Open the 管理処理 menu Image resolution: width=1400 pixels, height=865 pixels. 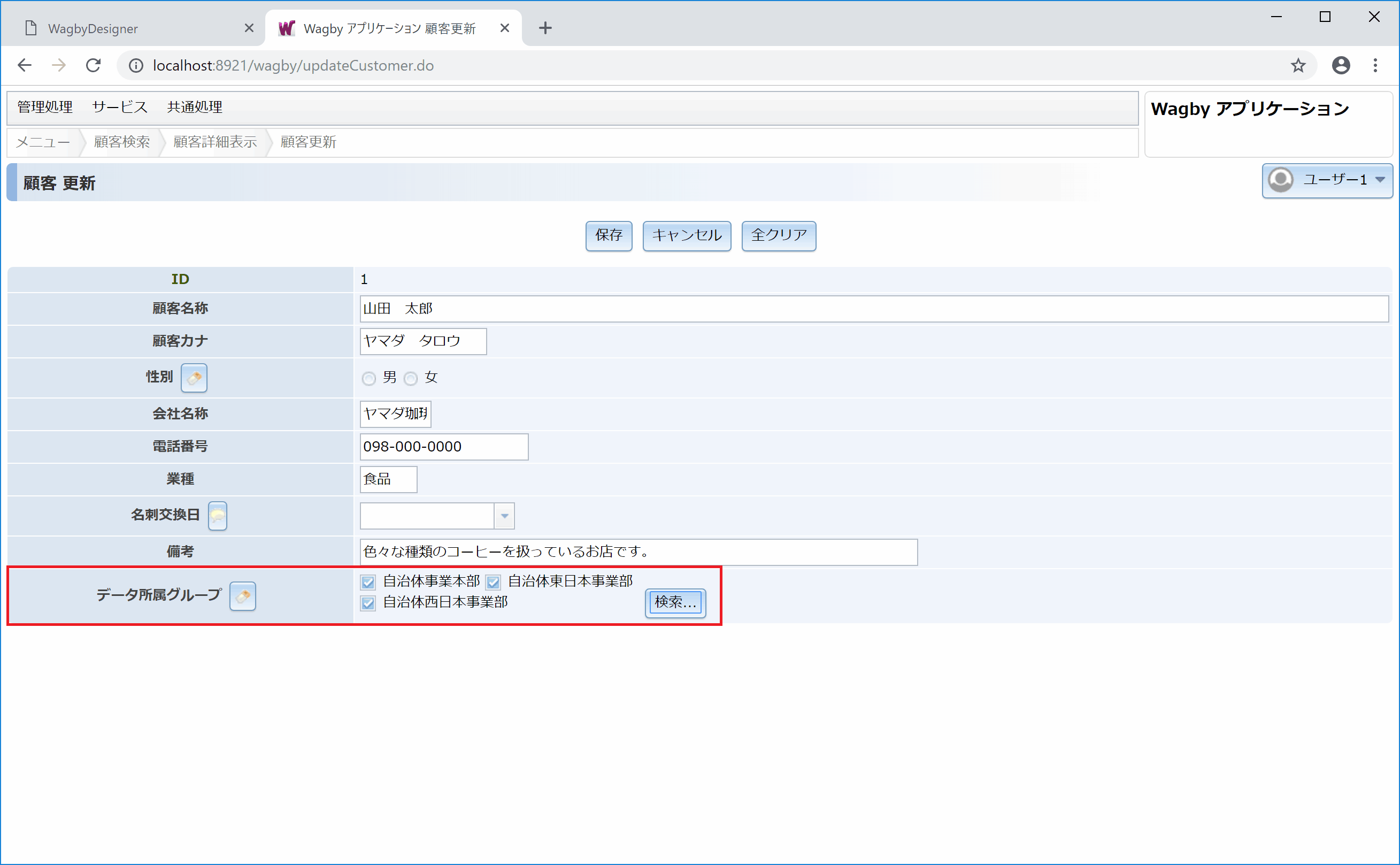(x=44, y=107)
